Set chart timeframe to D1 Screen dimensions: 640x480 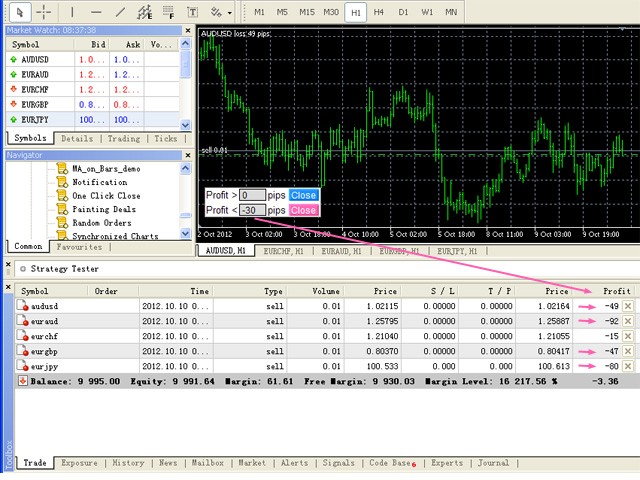click(404, 12)
